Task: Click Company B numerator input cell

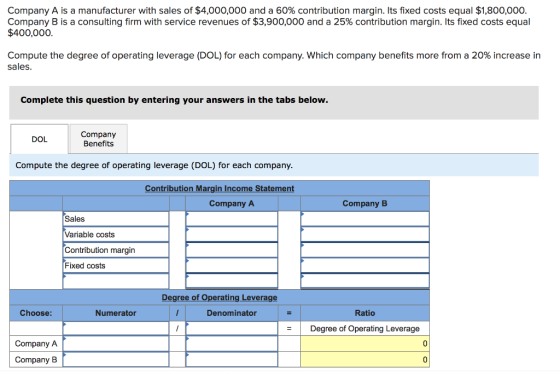Action: coord(116,359)
